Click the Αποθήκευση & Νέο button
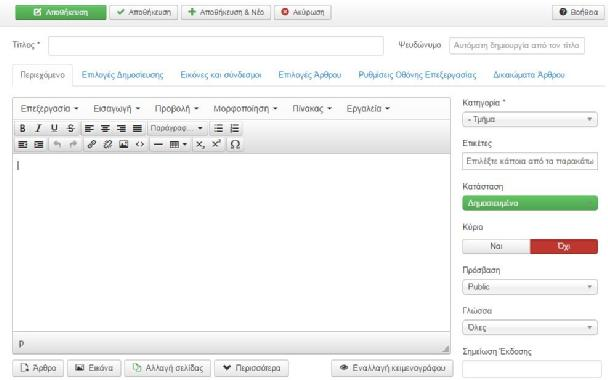This screenshot has height=380, width=608. [x=226, y=12]
